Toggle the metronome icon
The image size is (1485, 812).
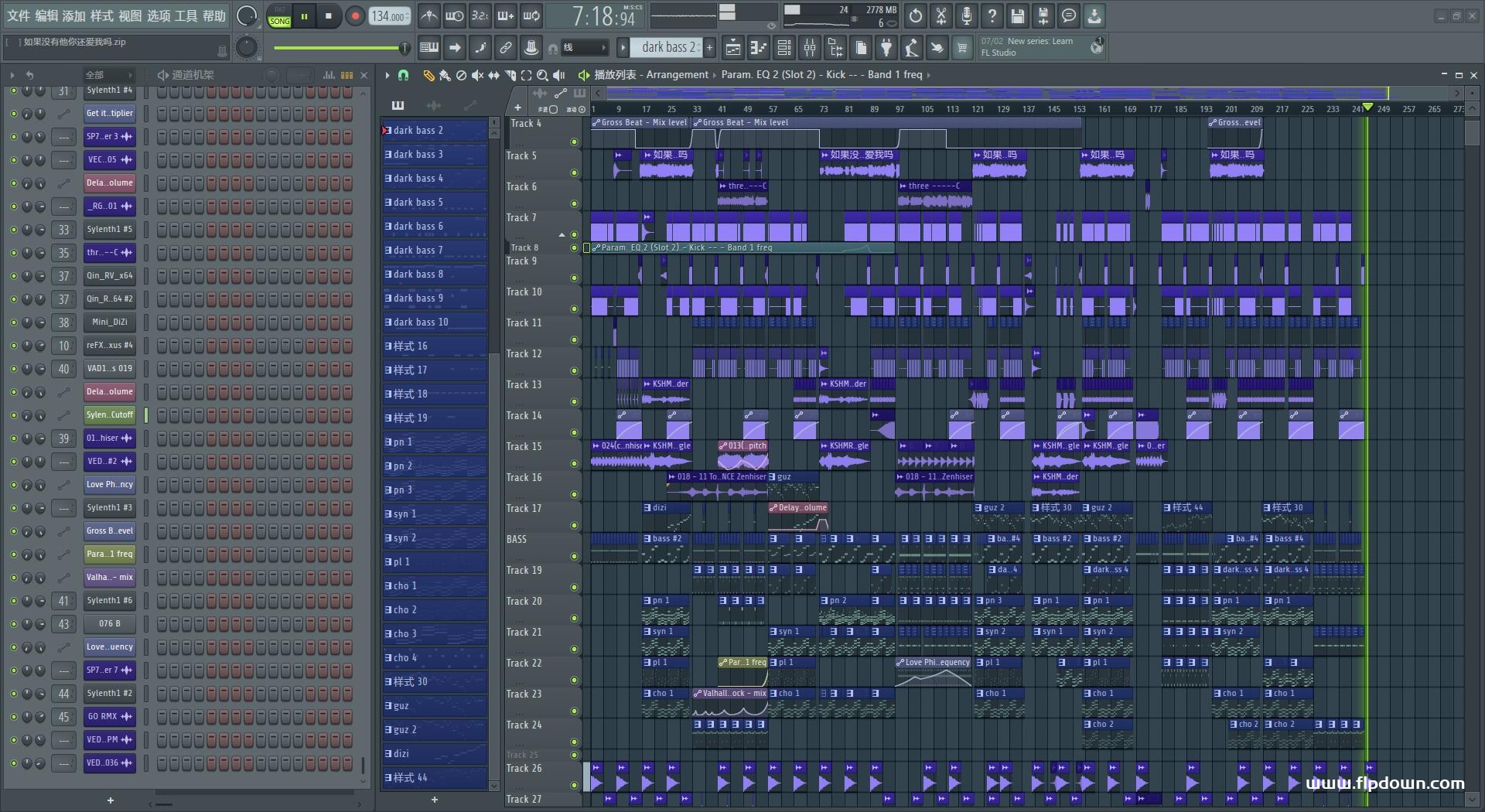pyautogui.click(x=429, y=15)
